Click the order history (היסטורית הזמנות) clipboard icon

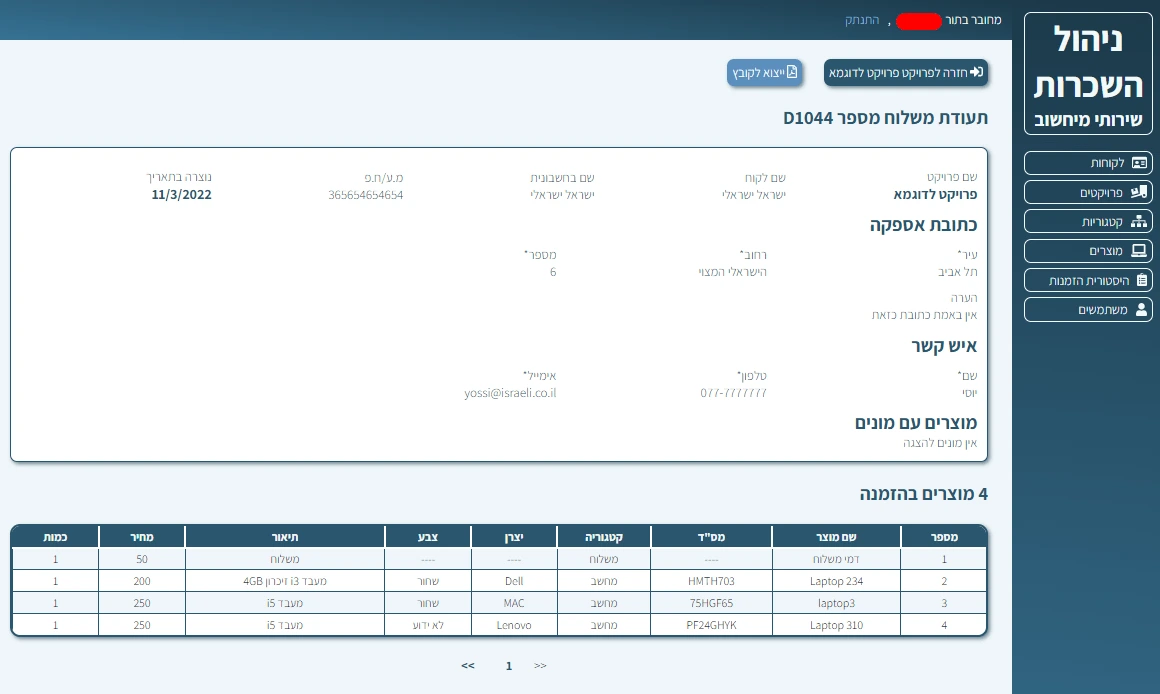pyautogui.click(x=1139, y=281)
